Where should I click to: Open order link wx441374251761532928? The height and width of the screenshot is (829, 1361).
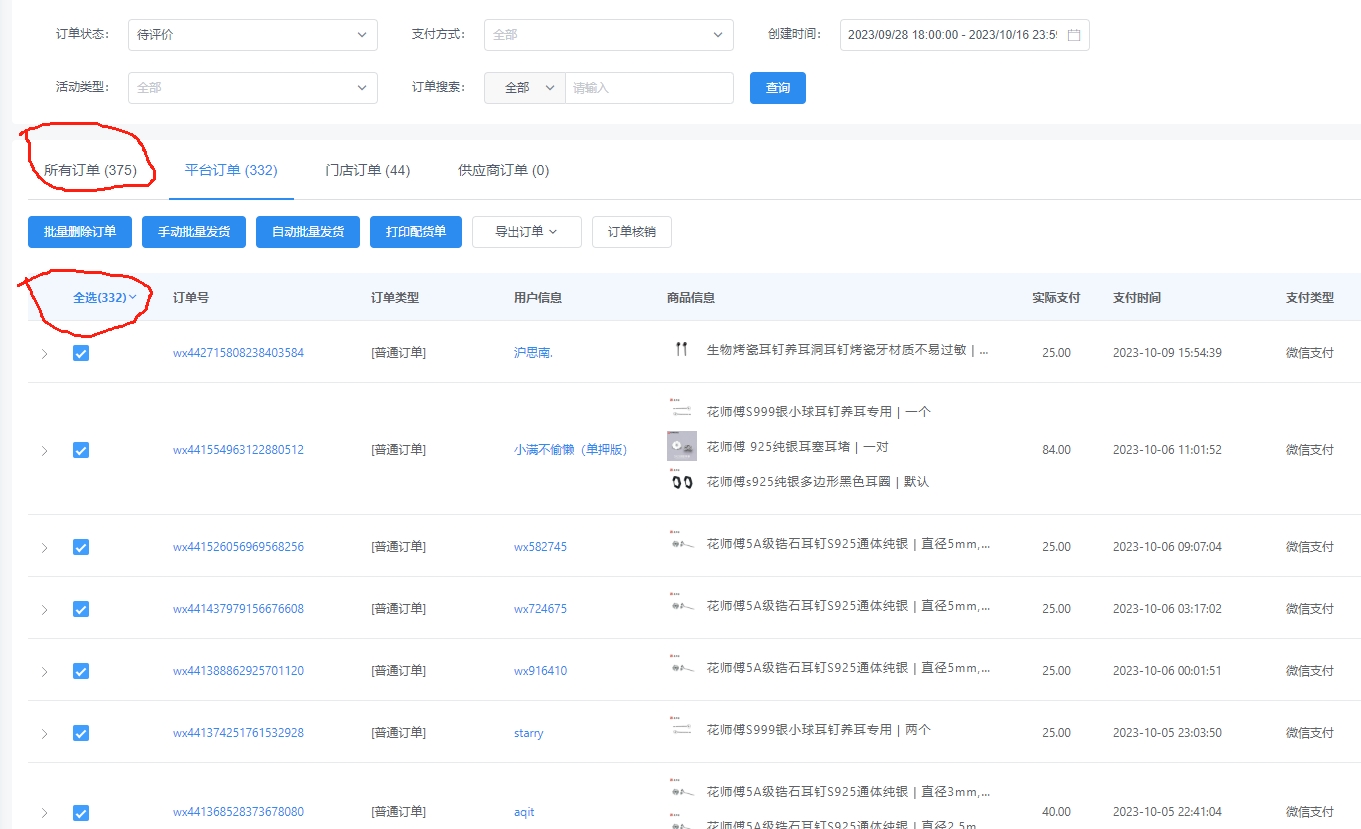238,733
